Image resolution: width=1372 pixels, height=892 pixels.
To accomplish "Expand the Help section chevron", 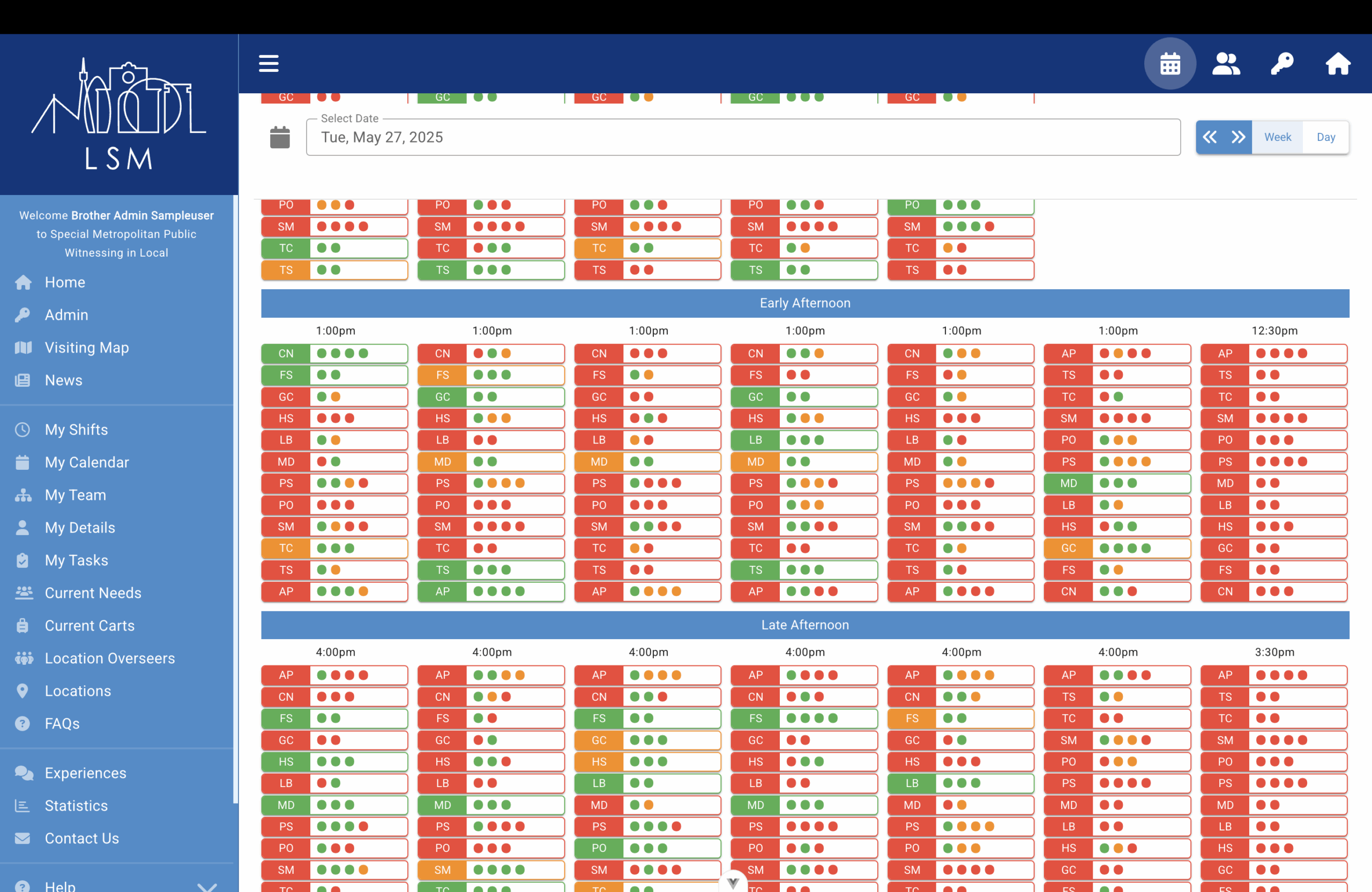I will point(207,886).
